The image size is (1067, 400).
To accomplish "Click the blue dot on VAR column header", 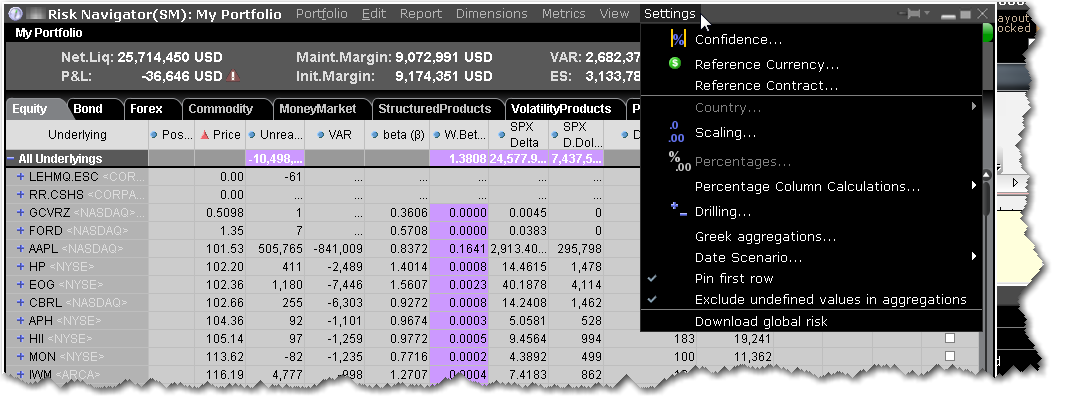I will click(313, 134).
